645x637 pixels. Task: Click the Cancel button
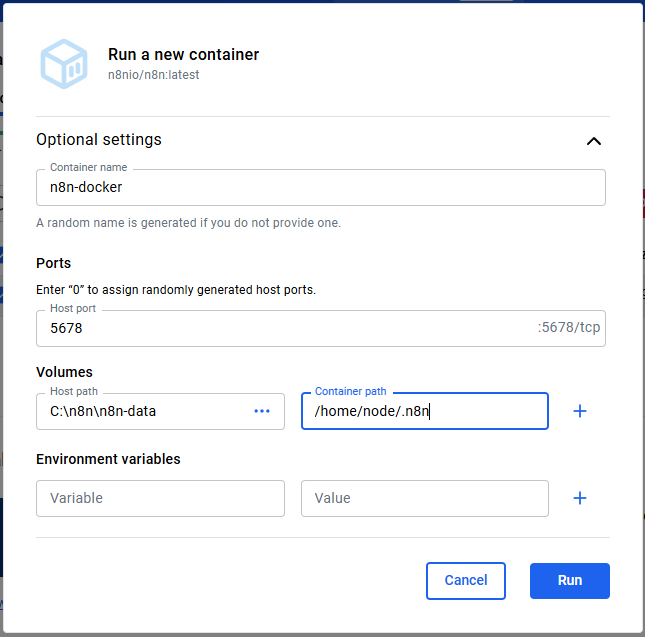pyautogui.click(x=466, y=581)
